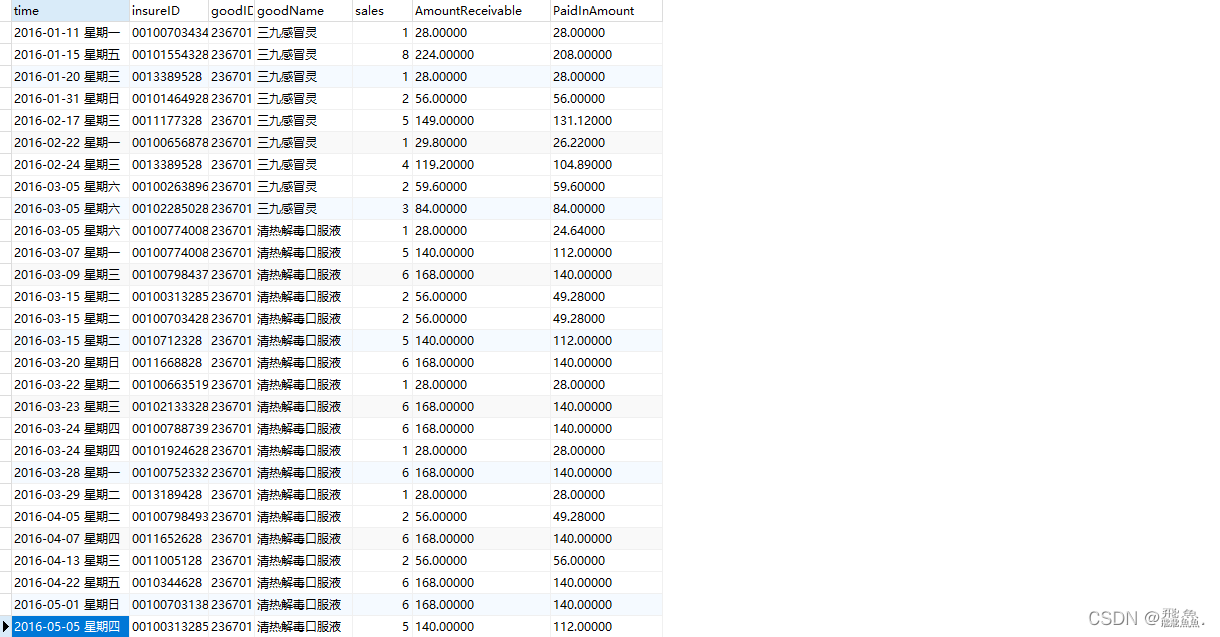The width and height of the screenshot is (1220, 637).
Task: Click AmountReceivable value 119.20000
Action: point(445,165)
